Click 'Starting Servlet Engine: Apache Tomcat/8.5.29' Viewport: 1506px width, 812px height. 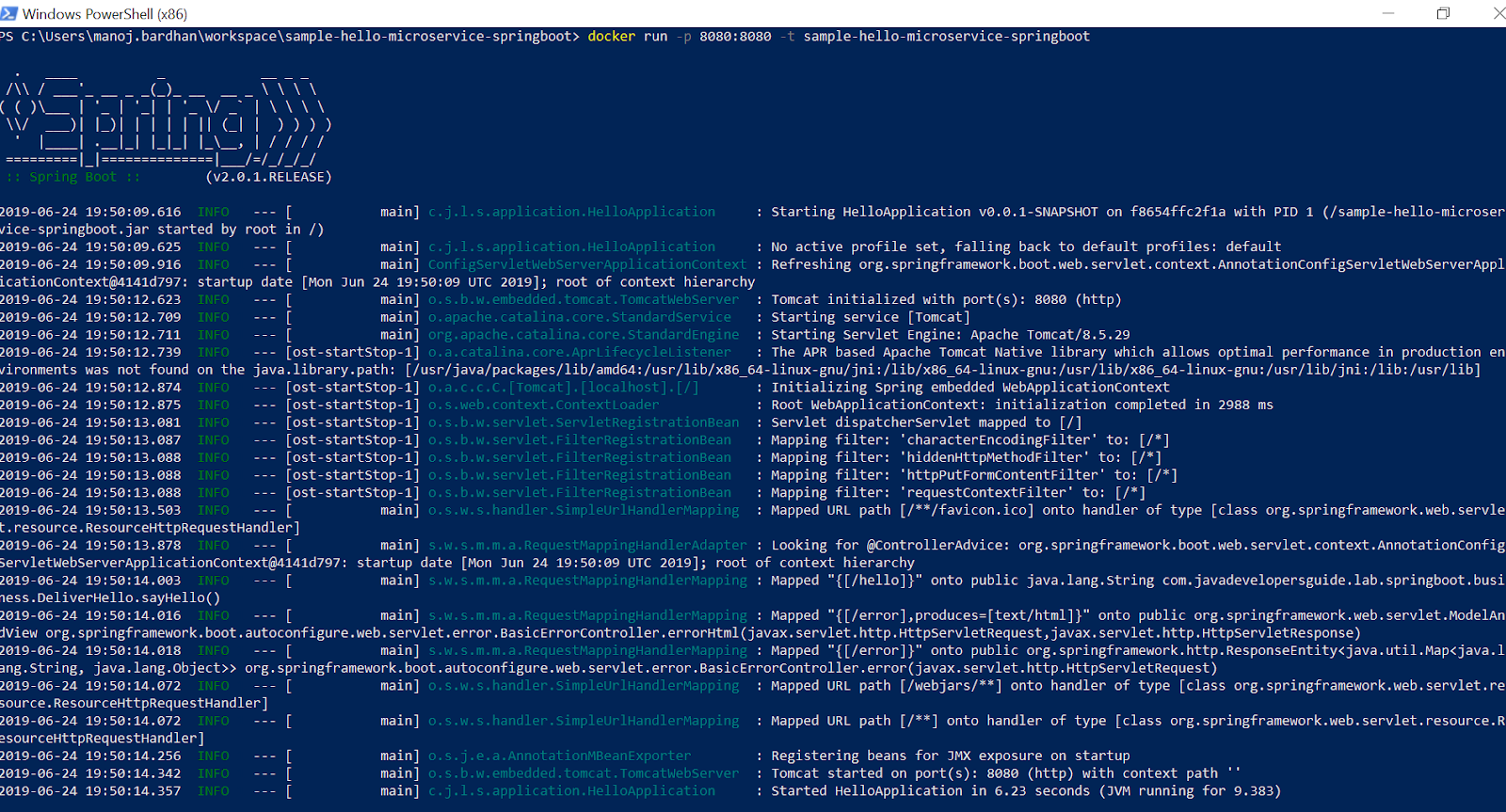point(951,335)
